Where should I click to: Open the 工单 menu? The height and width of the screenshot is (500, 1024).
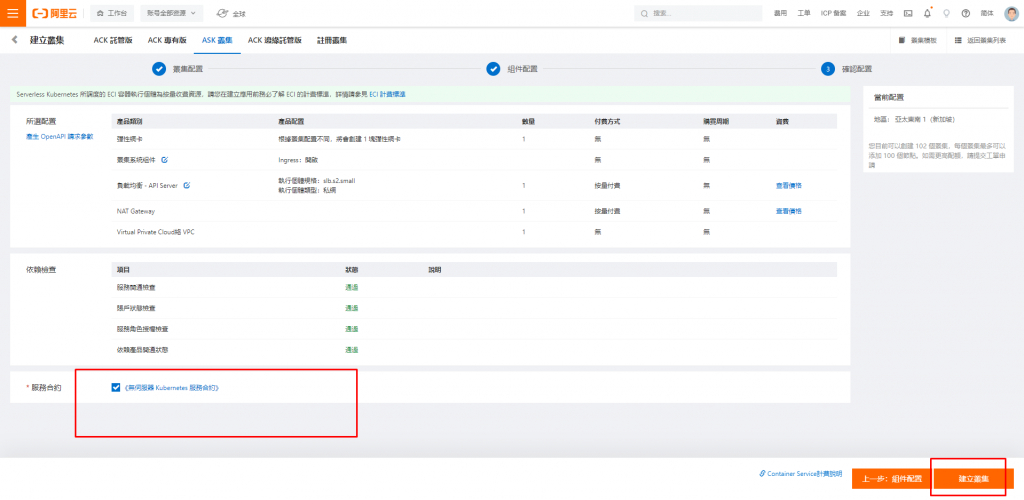pyautogui.click(x=804, y=13)
